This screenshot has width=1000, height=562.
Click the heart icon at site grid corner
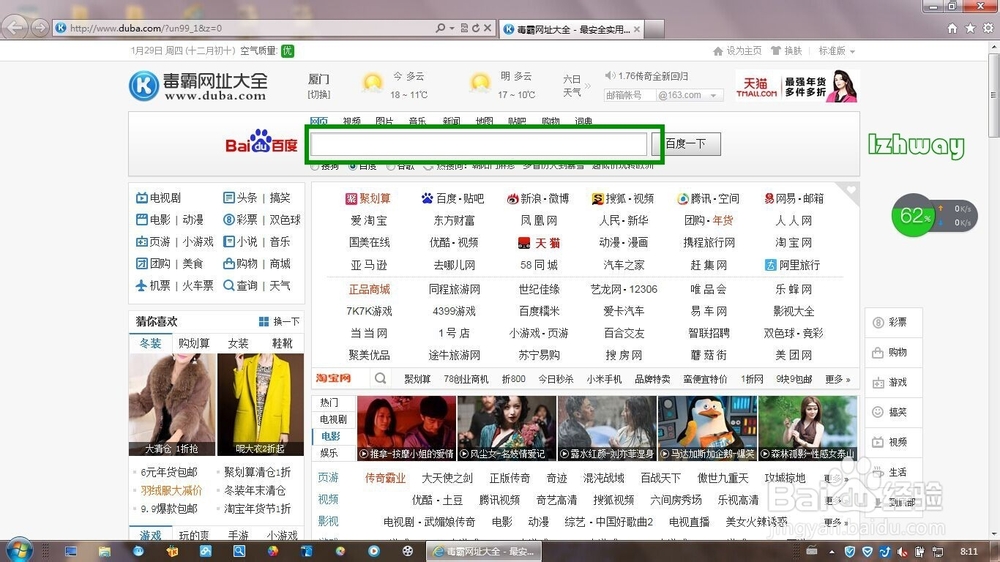point(851,189)
